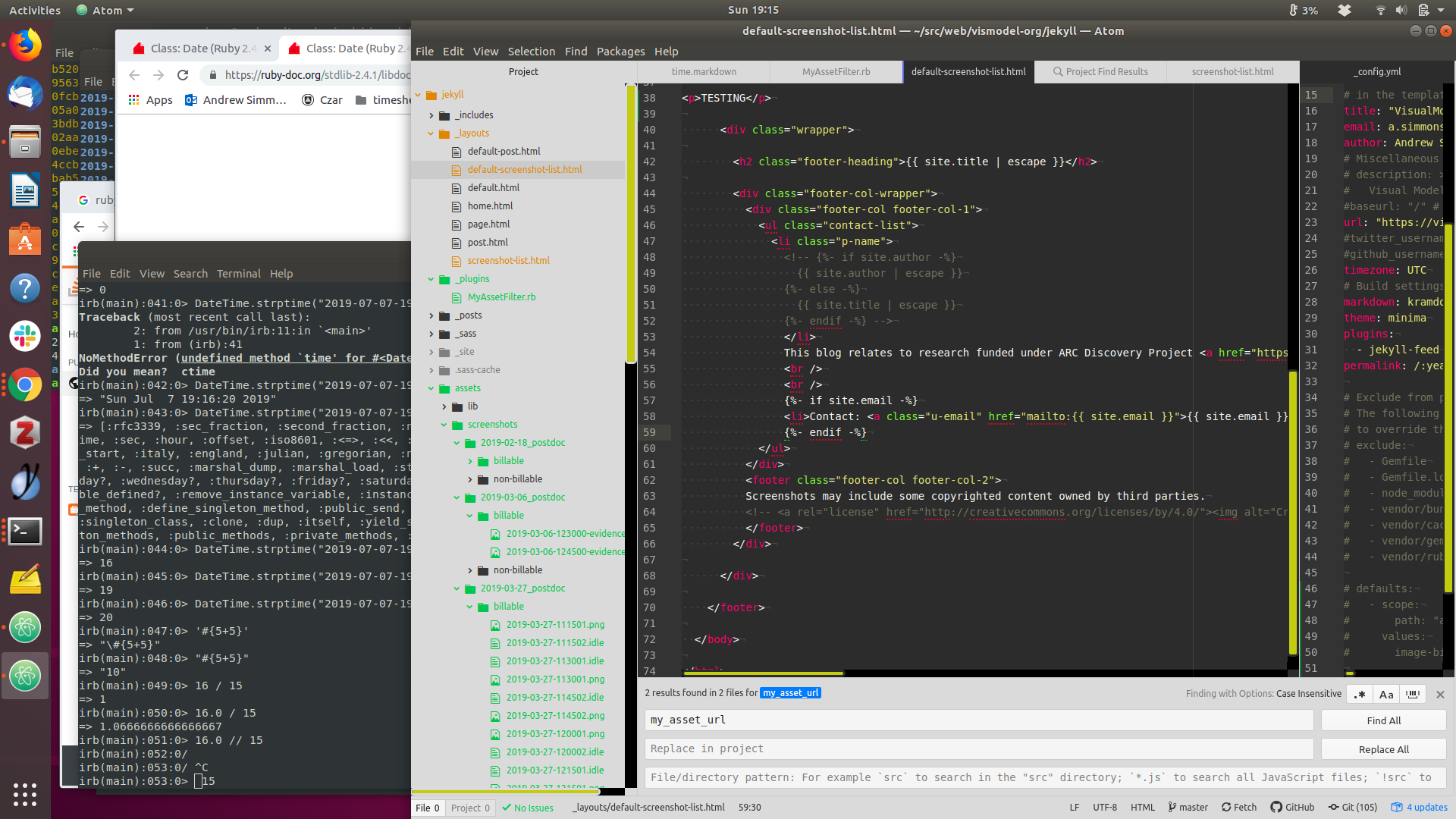This screenshot has height=819, width=1456.
Task: Click the Replace All button
Action: pyautogui.click(x=1383, y=749)
